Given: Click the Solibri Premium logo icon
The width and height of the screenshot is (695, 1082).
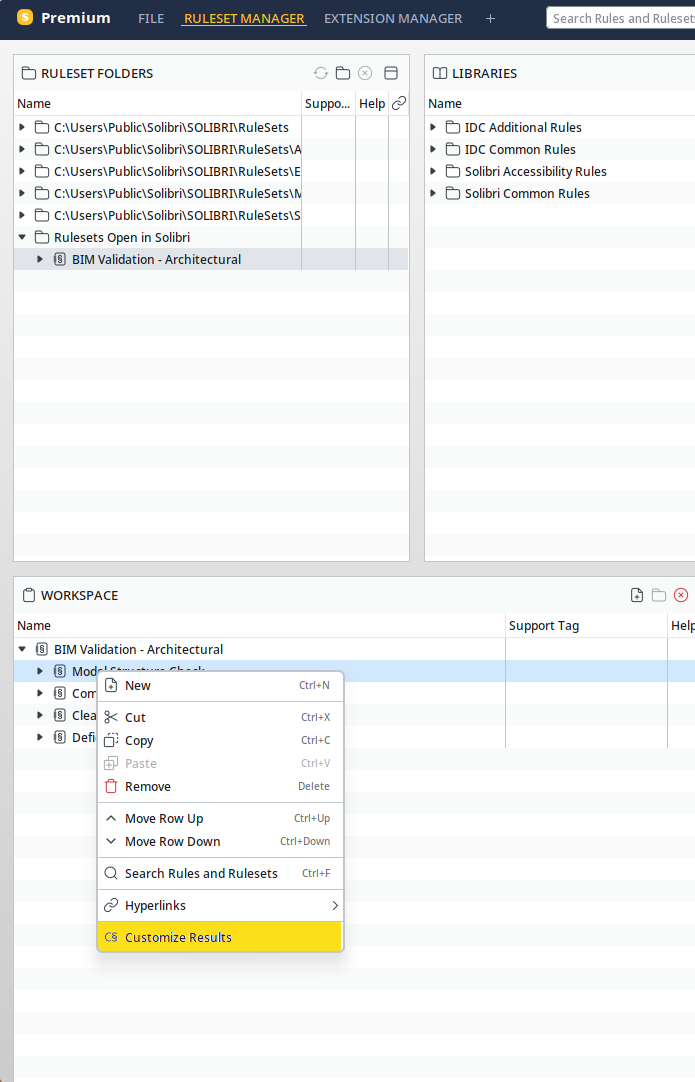Looking at the screenshot, I should (25, 17).
